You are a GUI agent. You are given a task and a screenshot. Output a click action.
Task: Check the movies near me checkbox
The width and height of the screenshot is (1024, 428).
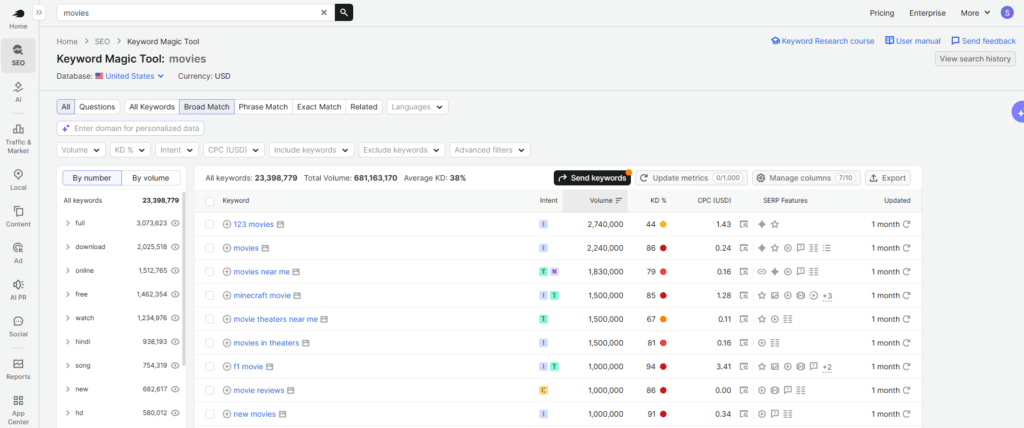point(210,272)
